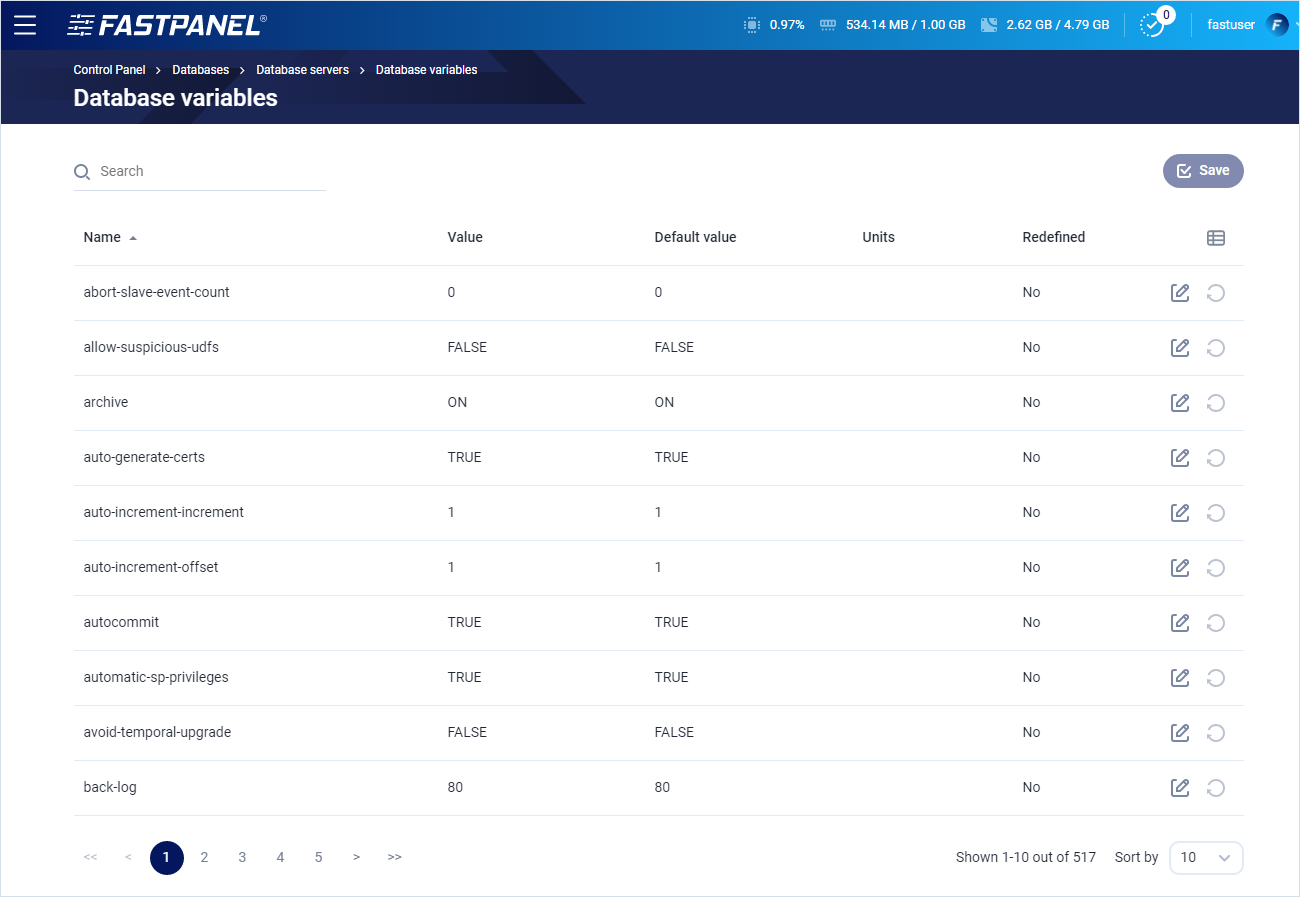The image size is (1300, 897).
Task: Edit the avoid-temporal-upgrade variable
Action: tap(1180, 733)
